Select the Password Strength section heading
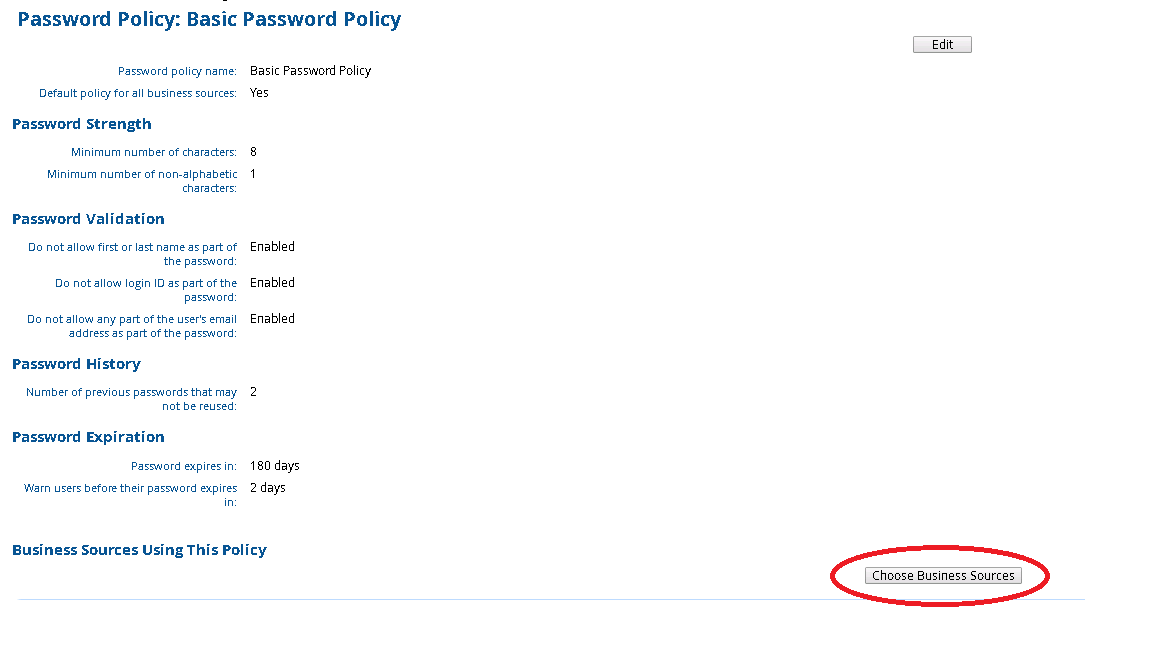This screenshot has width=1152, height=648. 82,124
